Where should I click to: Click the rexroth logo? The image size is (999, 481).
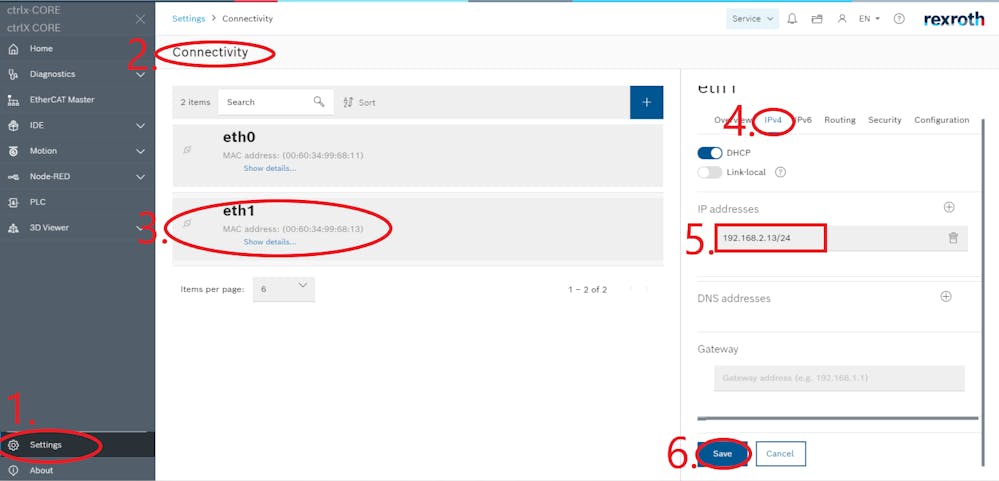click(x=954, y=19)
